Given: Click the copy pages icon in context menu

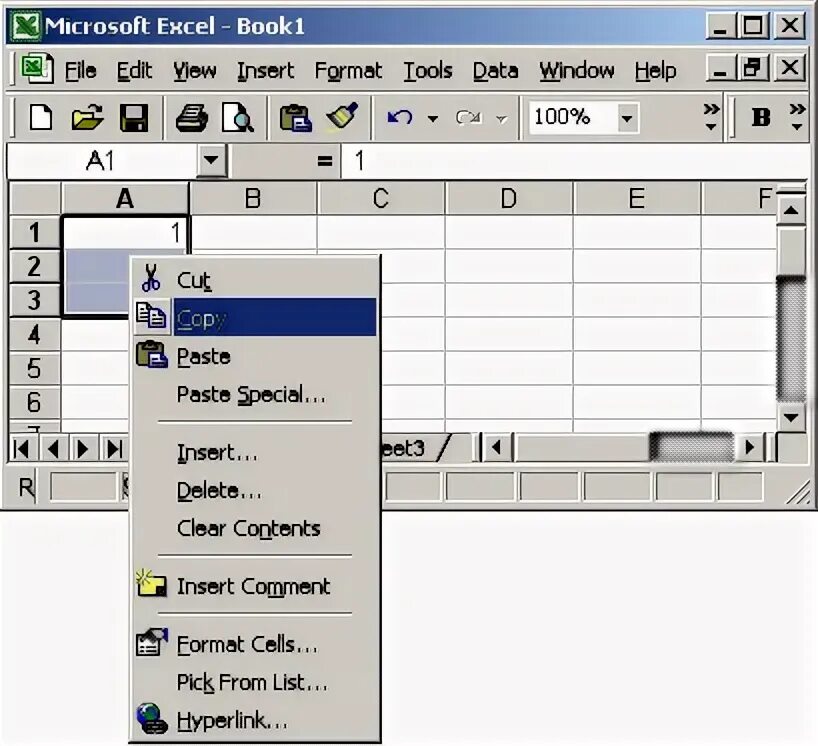Looking at the screenshot, I should point(151,316).
